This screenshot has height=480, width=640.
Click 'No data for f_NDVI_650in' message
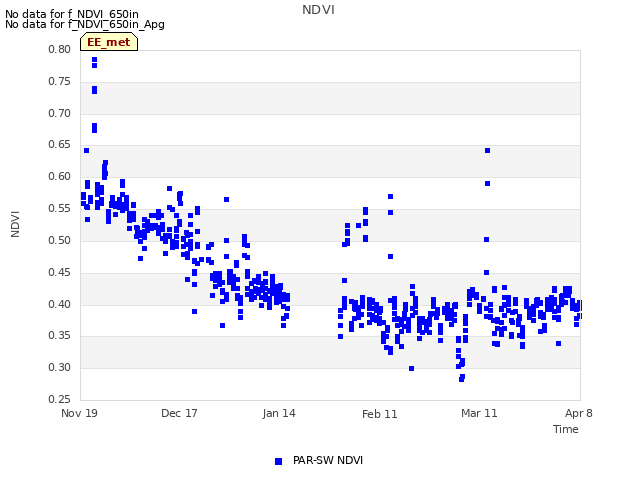pos(72,14)
